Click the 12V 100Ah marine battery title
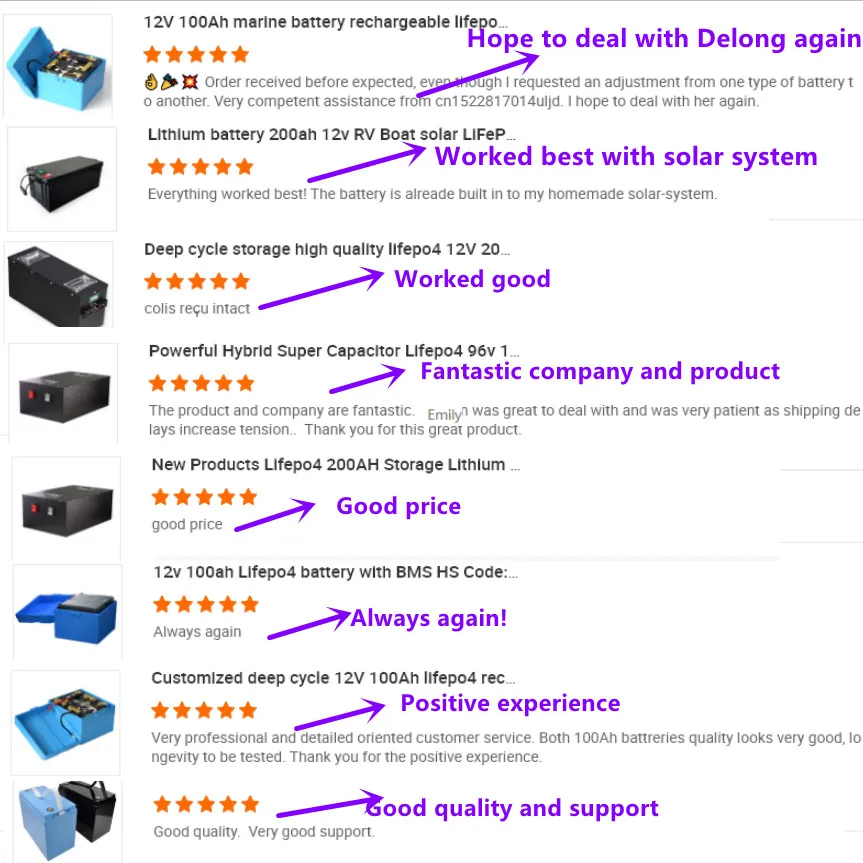The height and width of the screenshot is (863, 863). 325,22
